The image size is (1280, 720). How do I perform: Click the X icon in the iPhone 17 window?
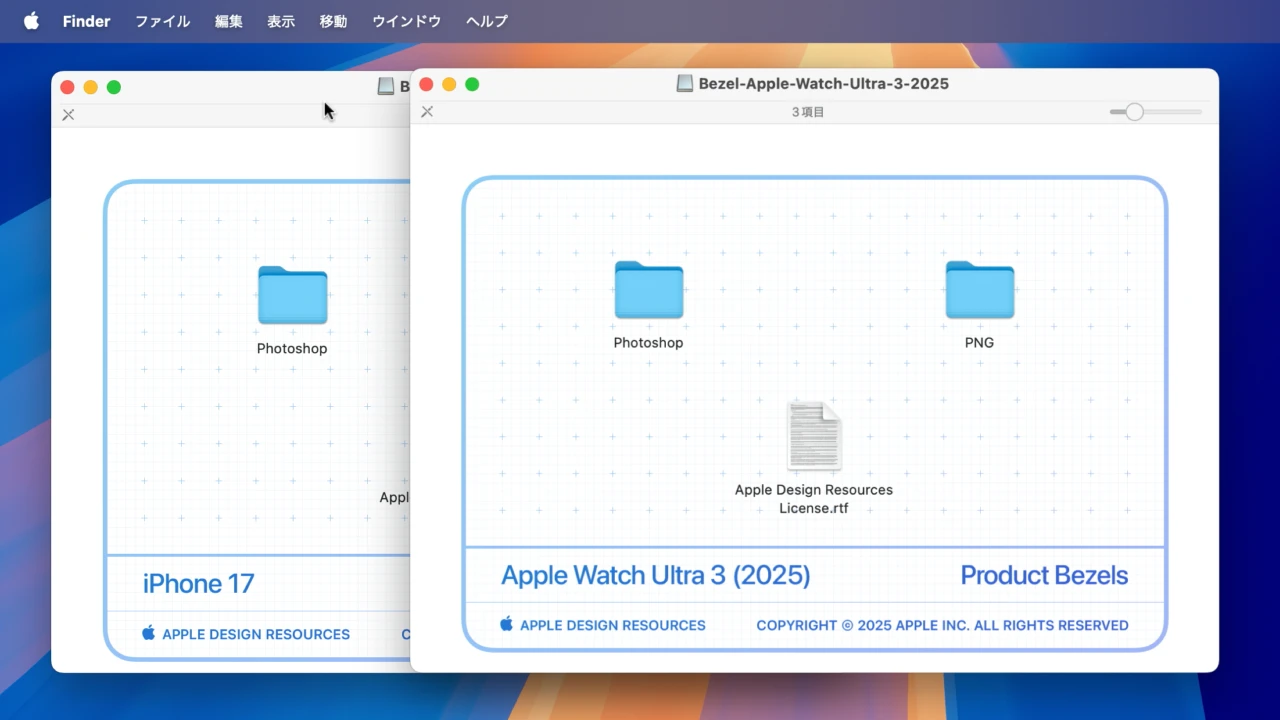point(68,115)
